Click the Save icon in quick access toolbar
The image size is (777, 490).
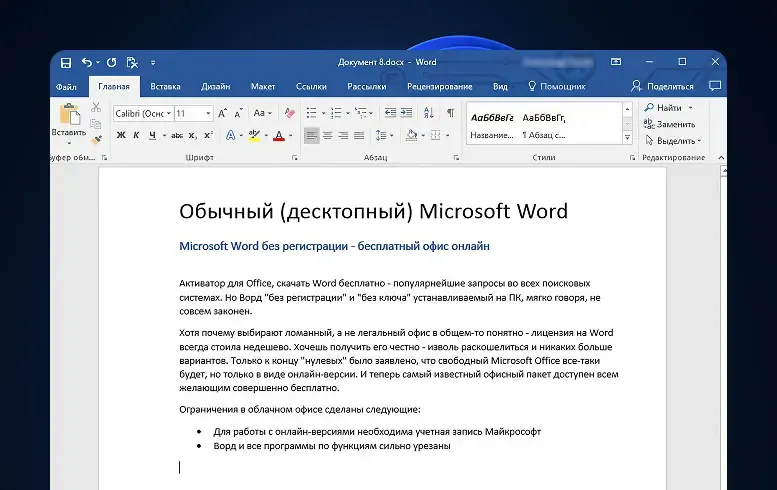65,62
